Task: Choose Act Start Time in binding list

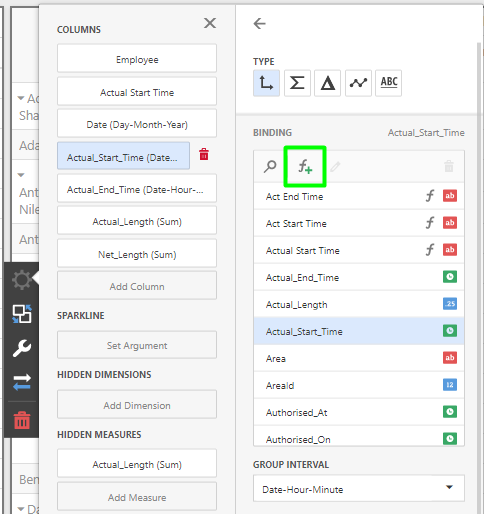Action: (359, 223)
